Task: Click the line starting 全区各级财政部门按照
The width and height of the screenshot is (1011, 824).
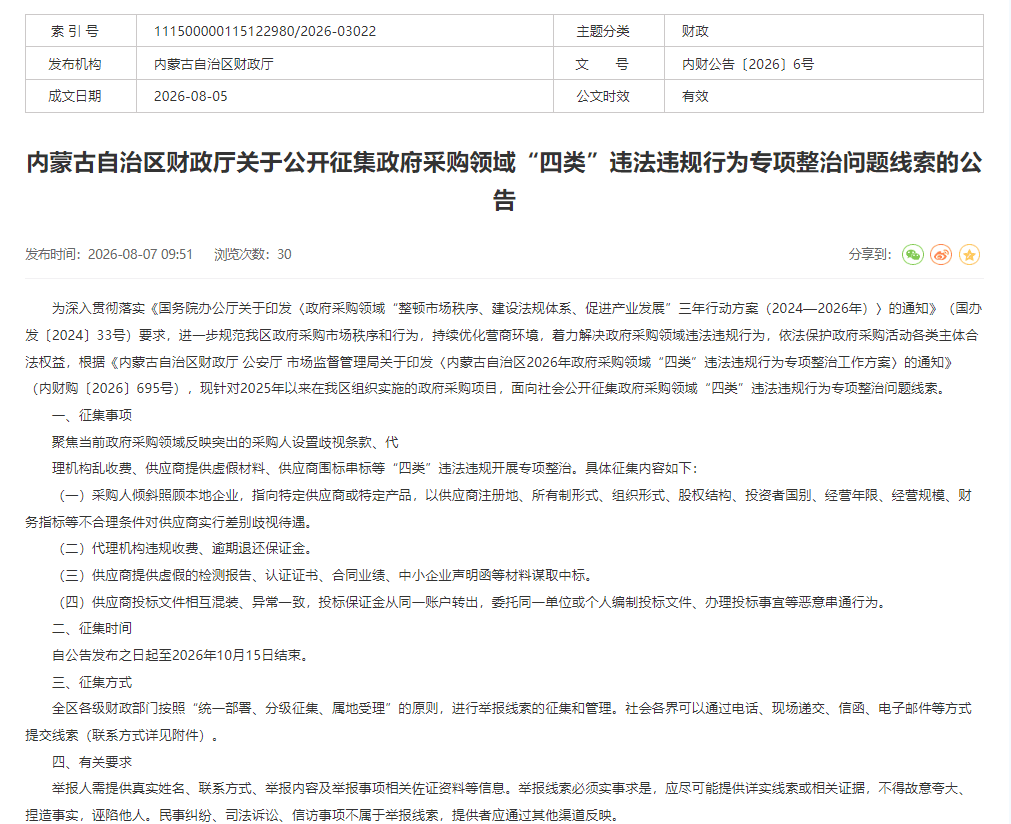Action: 512,709
